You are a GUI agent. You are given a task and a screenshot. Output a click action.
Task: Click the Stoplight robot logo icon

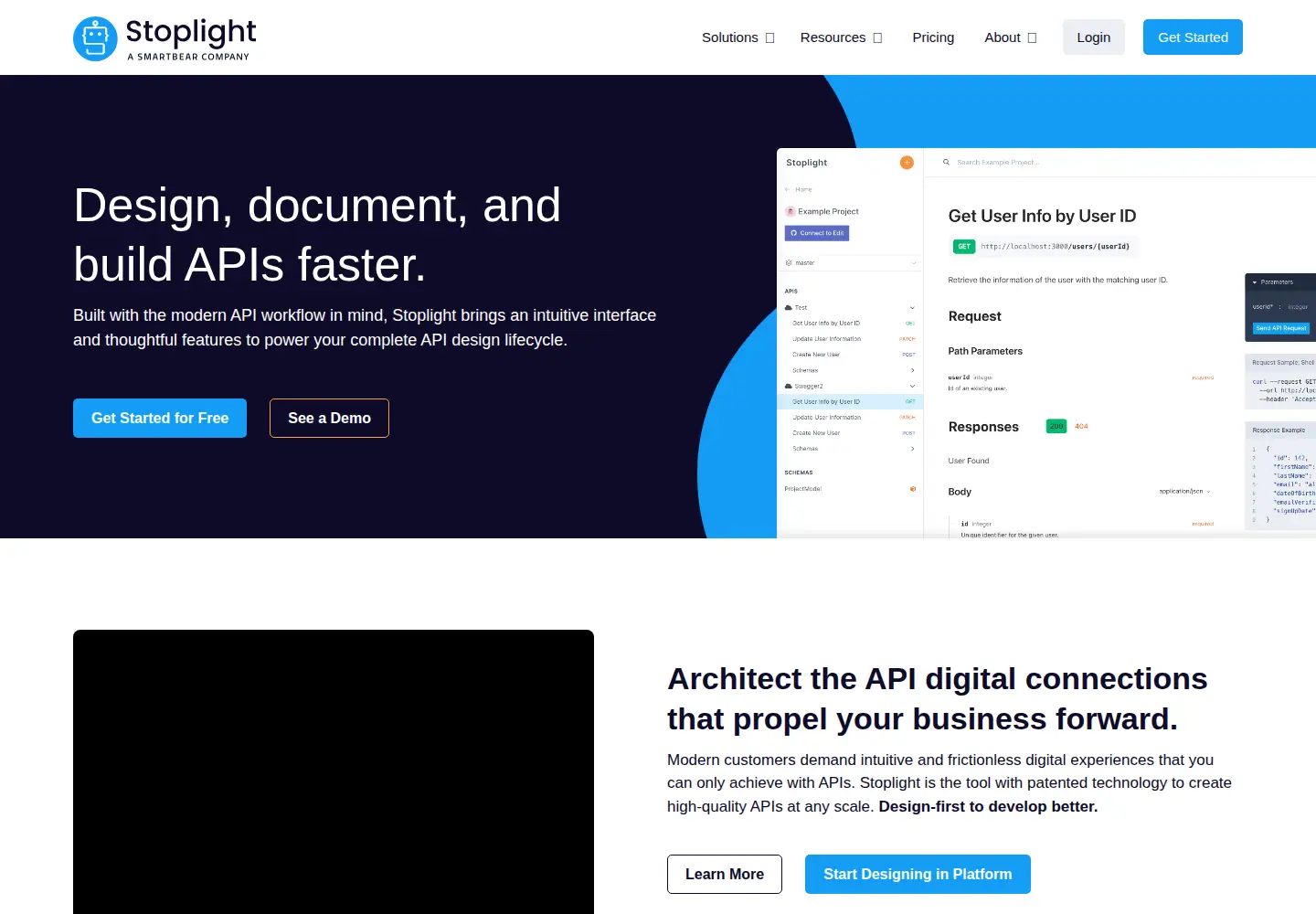(95, 38)
